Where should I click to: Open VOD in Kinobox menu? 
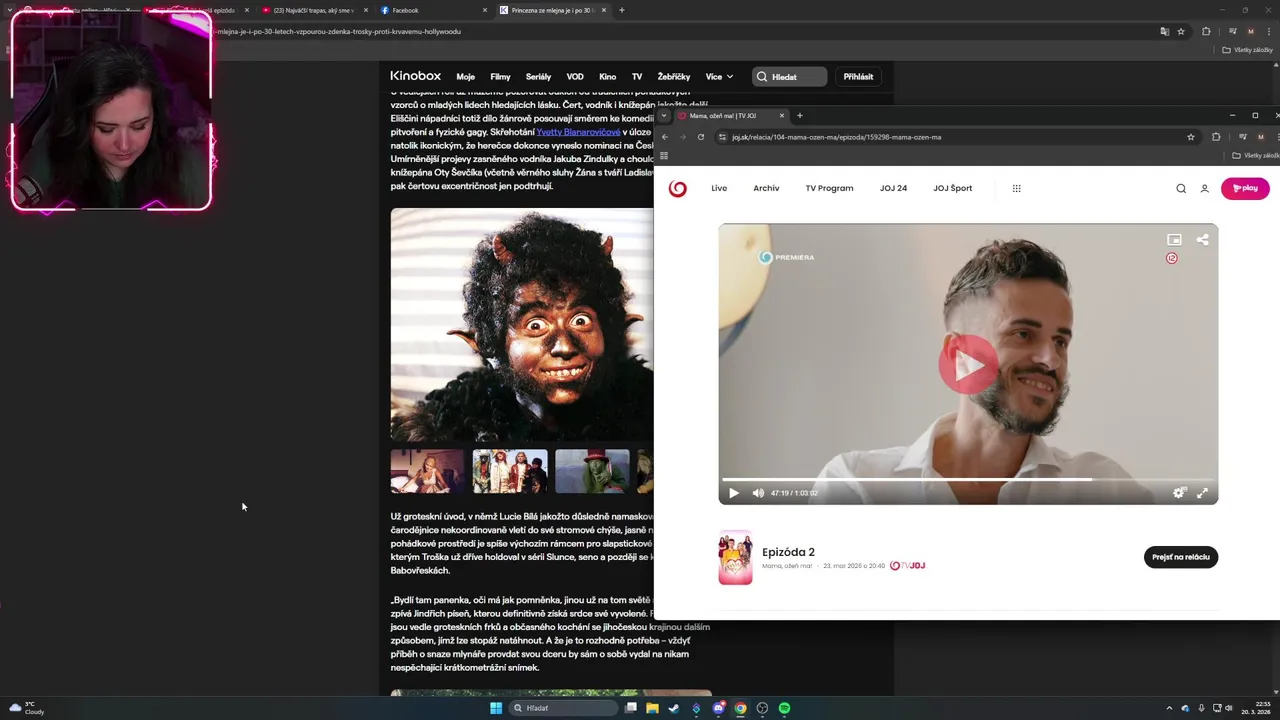coord(575,77)
